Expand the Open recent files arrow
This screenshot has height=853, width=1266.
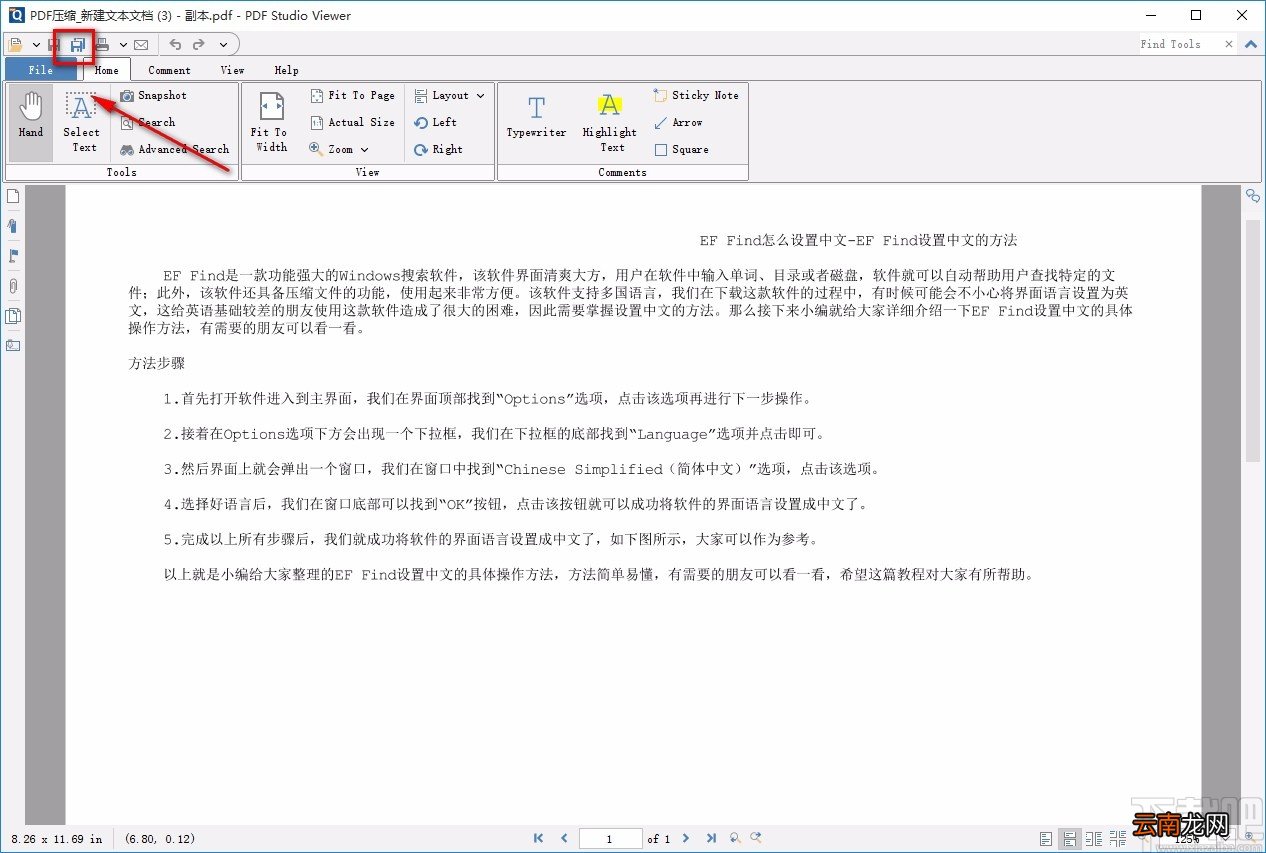pos(36,44)
